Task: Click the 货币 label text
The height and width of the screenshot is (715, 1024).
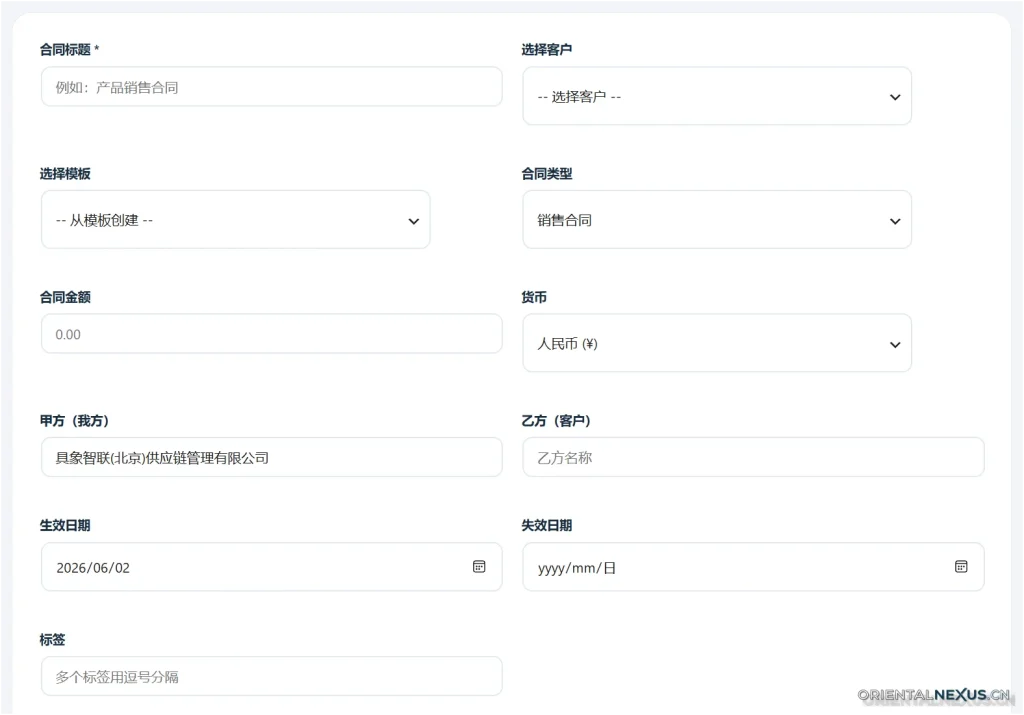Action: pos(534,297)
